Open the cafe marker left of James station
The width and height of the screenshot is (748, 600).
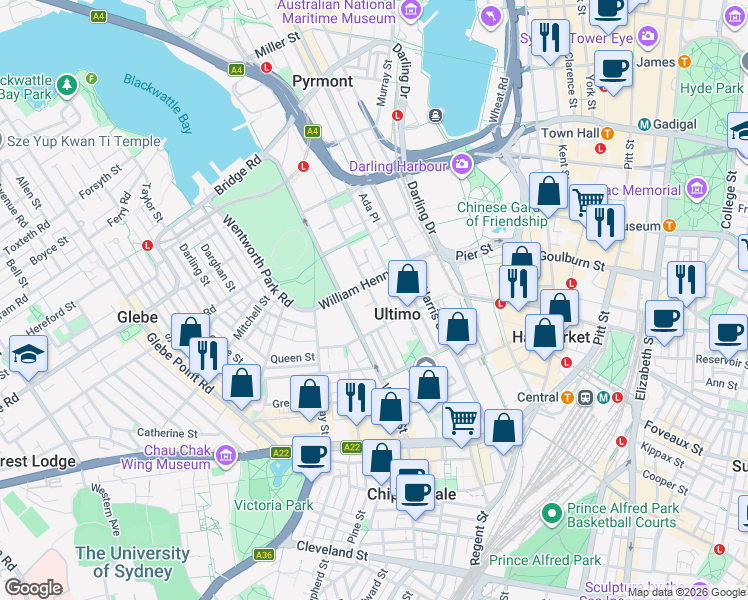pos(613,72)
